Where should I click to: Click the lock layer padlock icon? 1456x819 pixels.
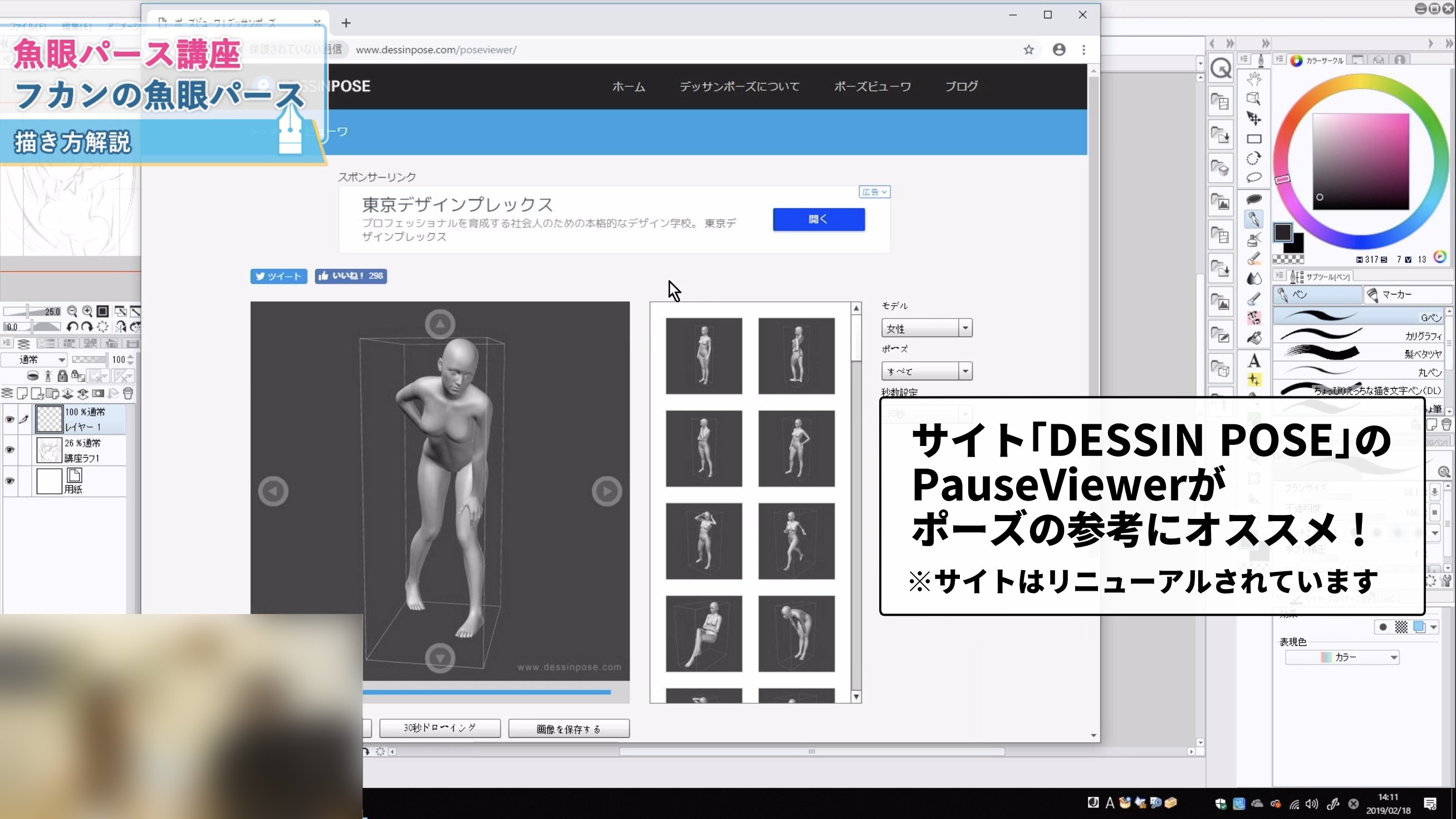click(x=62, y=376)
